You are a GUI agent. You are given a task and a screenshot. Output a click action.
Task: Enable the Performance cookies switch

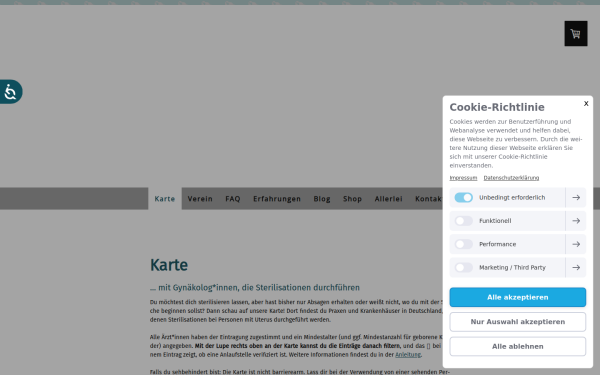[463, 244]
